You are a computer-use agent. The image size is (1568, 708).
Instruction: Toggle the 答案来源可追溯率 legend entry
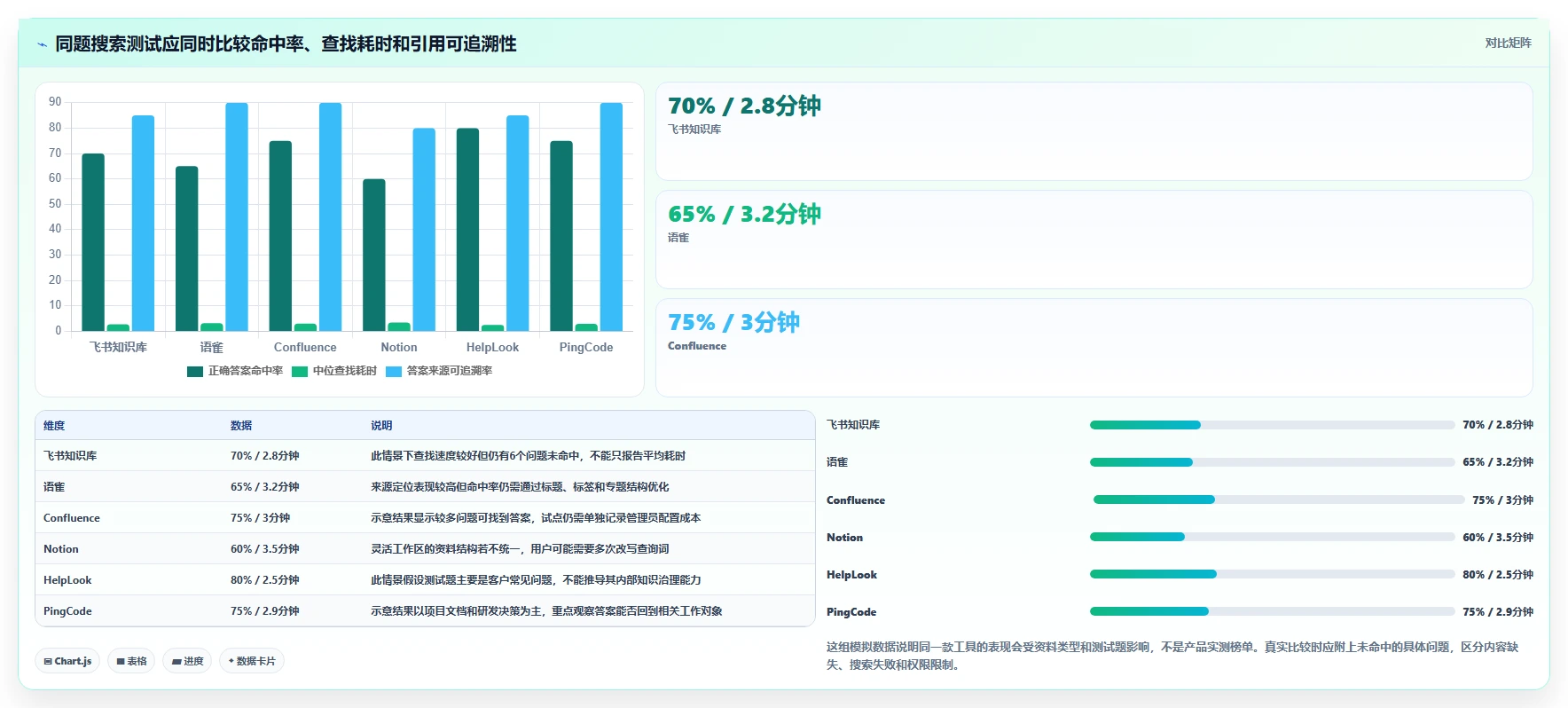click(439, 371)
